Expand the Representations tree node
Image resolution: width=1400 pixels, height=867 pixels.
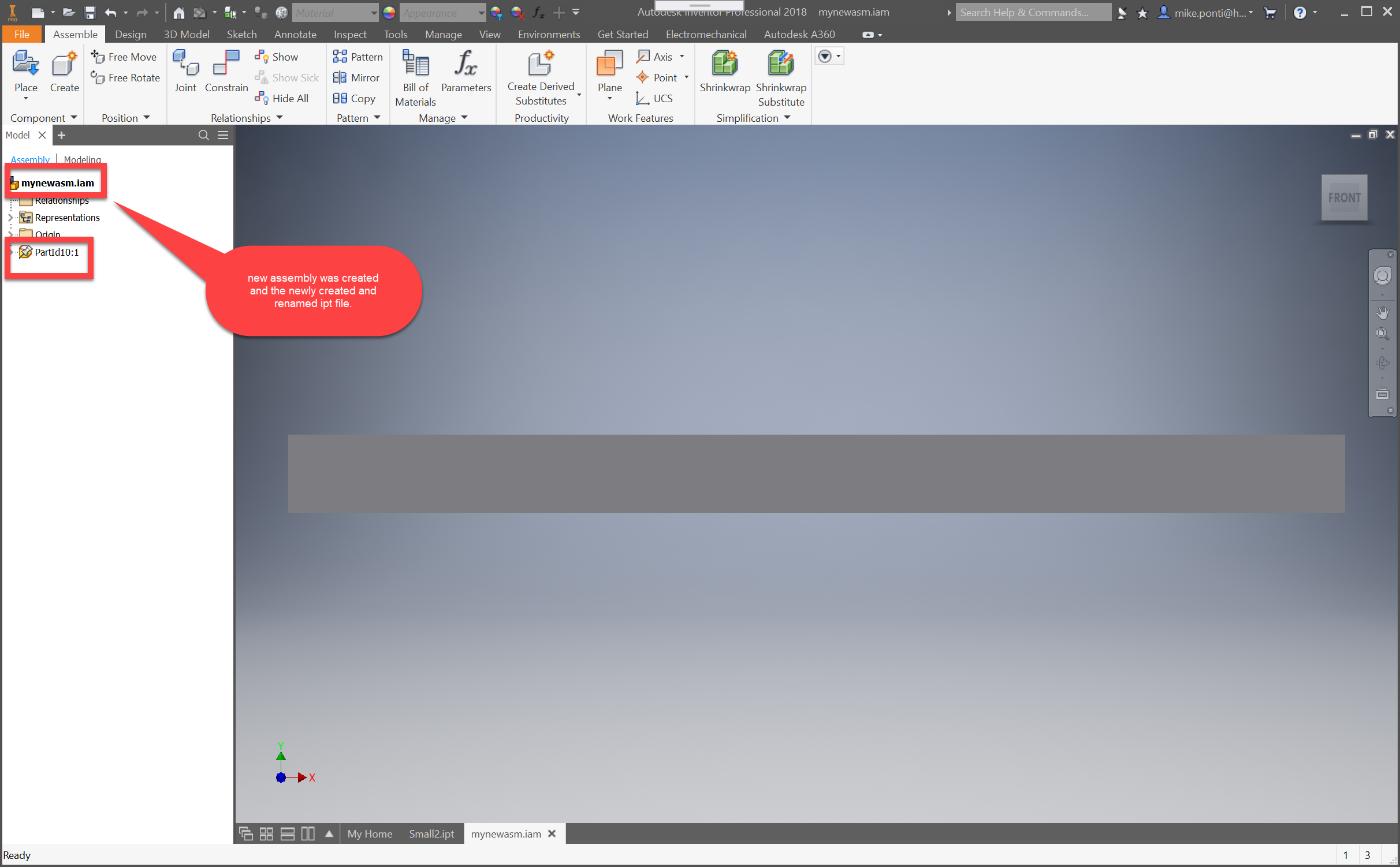pyautogui.click(x=10, y=218)
